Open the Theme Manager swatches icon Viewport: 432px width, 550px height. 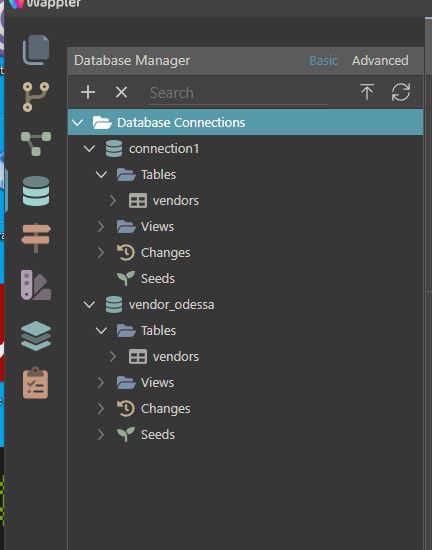(x=36, y=285)
